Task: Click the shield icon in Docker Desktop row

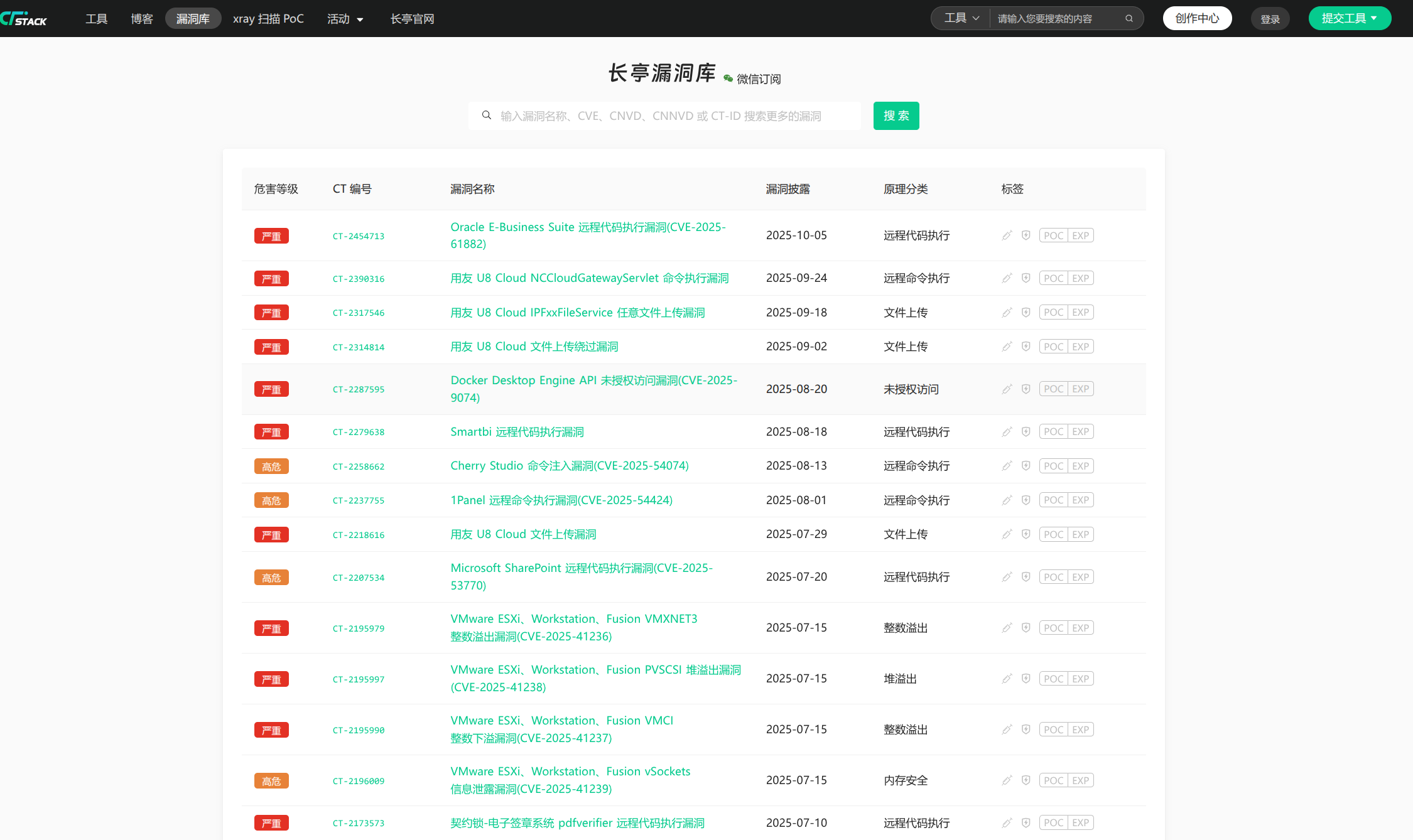Action: pyautogui.click(x=1026, y=389)
